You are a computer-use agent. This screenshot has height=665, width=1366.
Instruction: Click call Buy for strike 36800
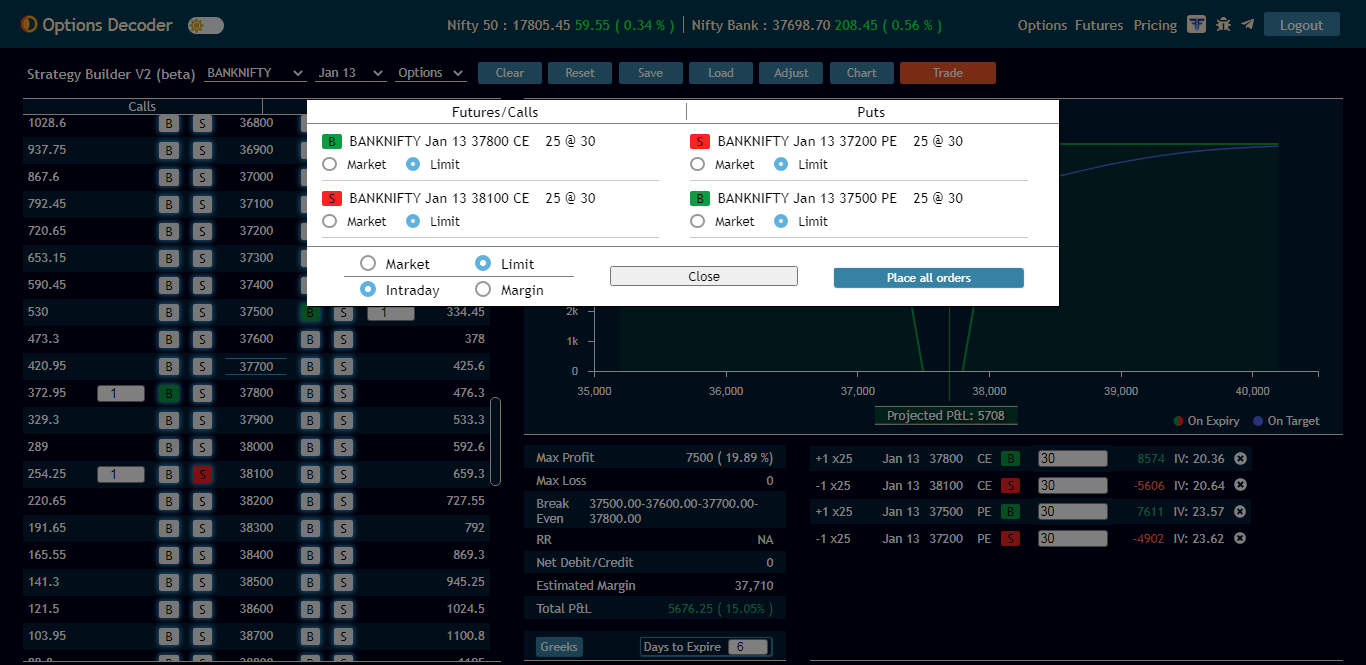pyautogui.click(x=169, y=123)
